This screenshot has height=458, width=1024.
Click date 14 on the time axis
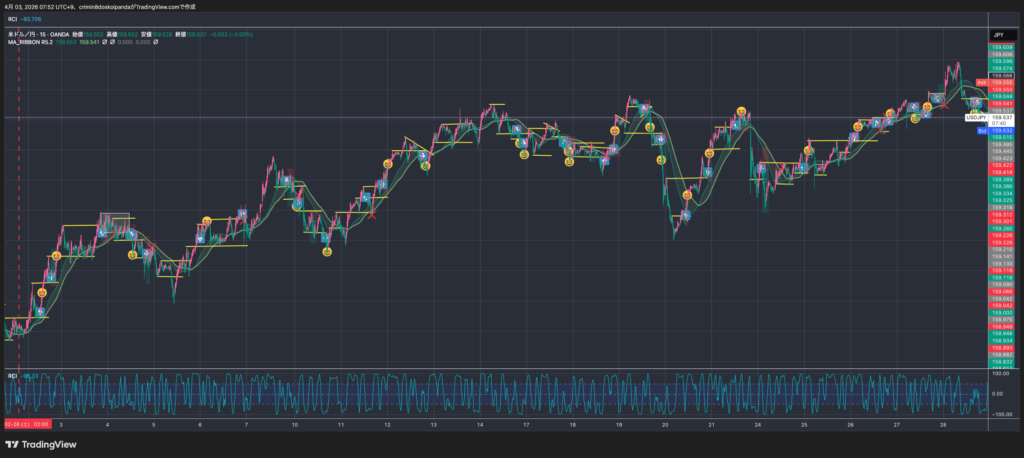(x=481, y=424)
